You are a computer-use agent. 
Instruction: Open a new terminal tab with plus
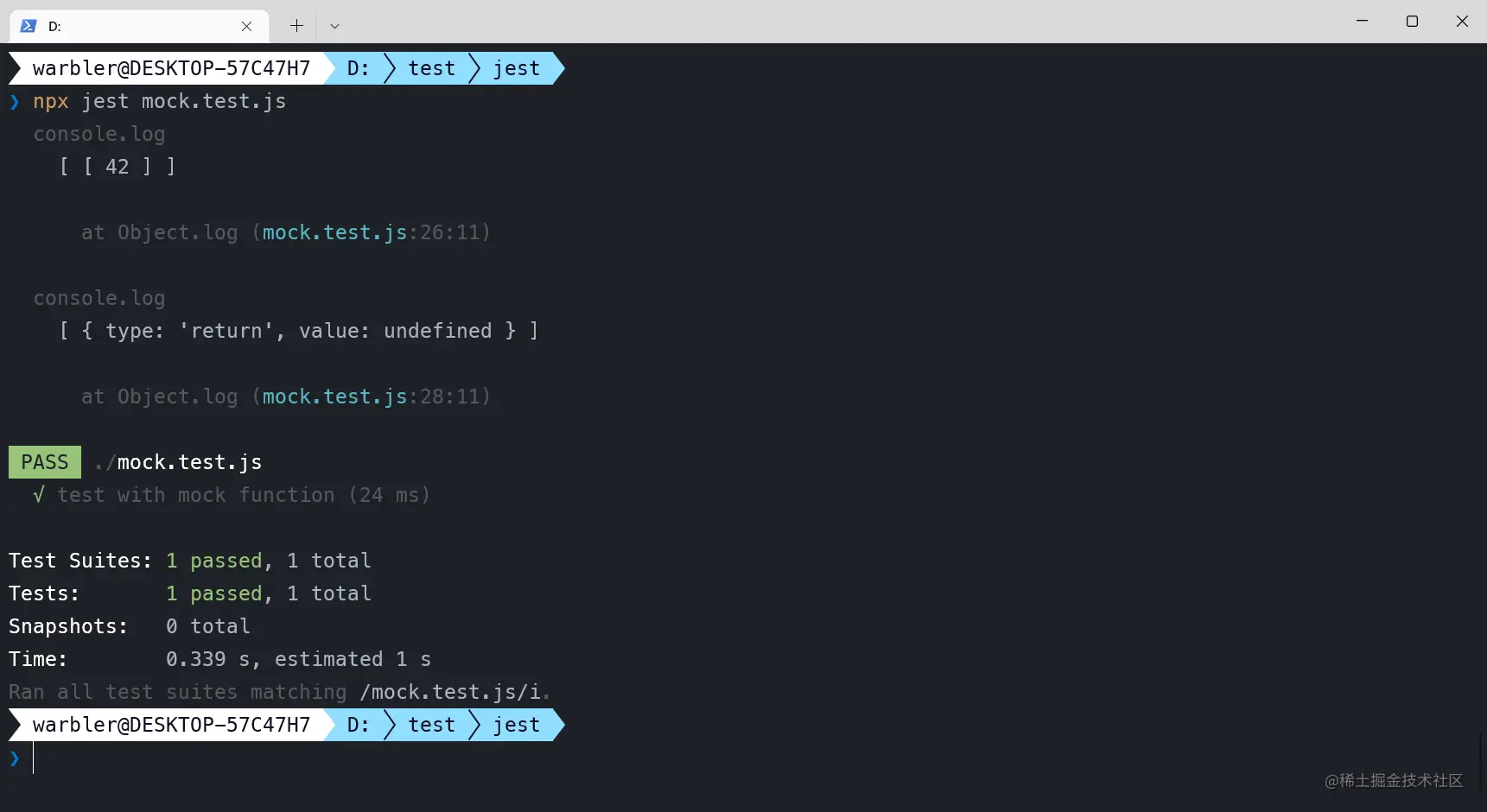tap(296, 26)
